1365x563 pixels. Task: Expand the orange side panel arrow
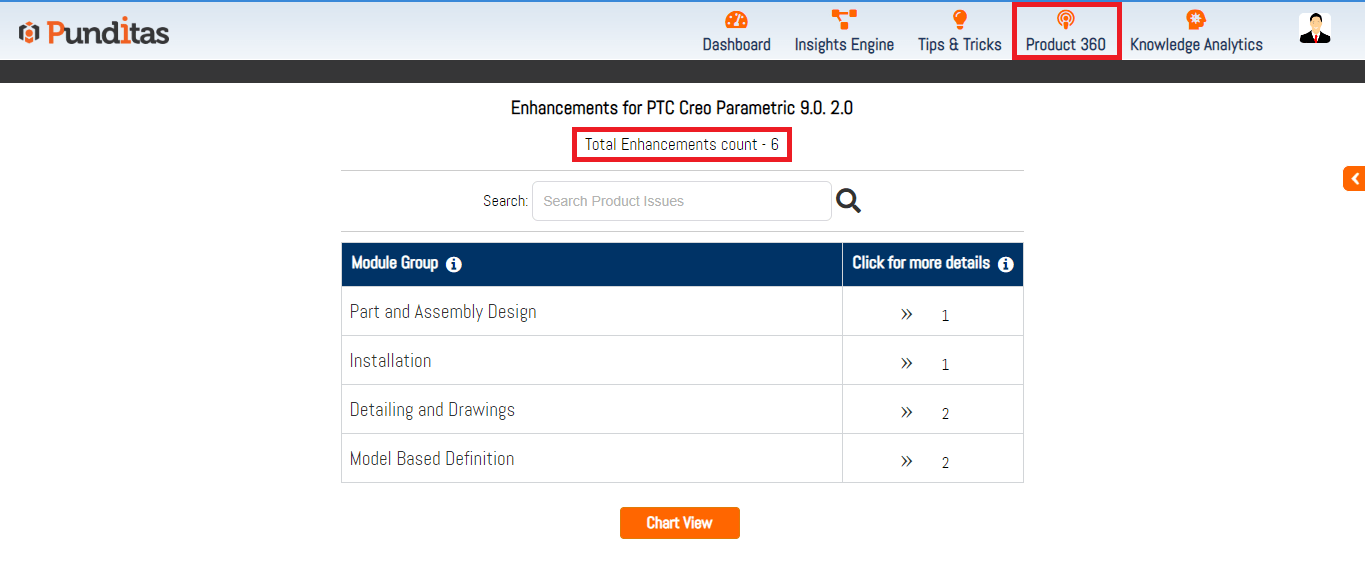point(1354,179)
